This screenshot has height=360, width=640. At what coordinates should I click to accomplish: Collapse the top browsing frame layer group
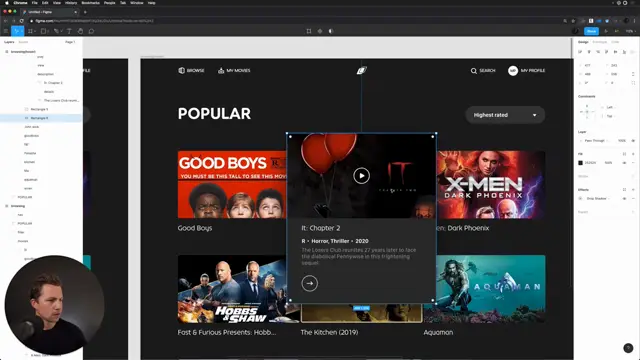click(x=7, y=52)
